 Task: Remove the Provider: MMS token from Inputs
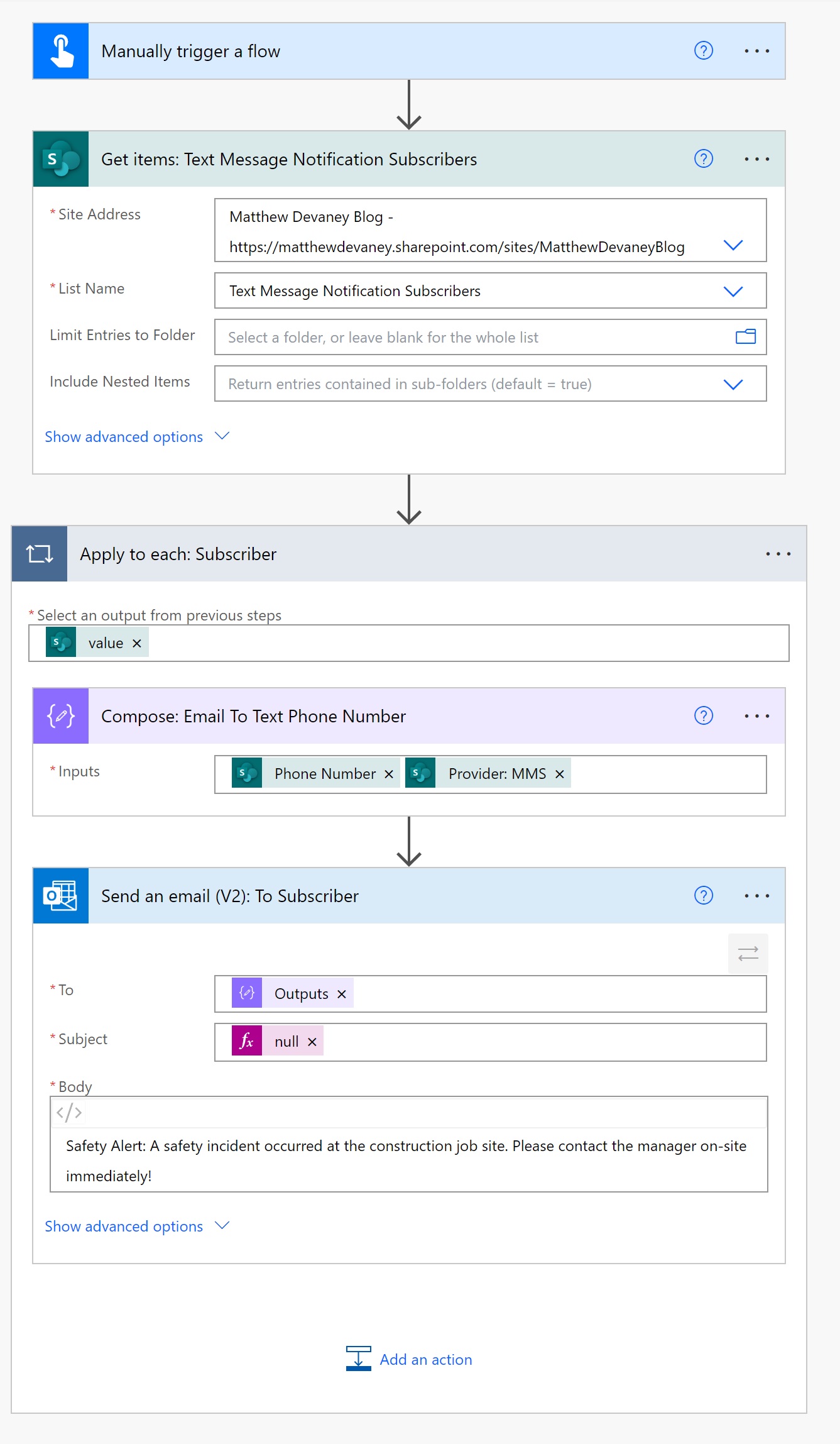[560, 774]
